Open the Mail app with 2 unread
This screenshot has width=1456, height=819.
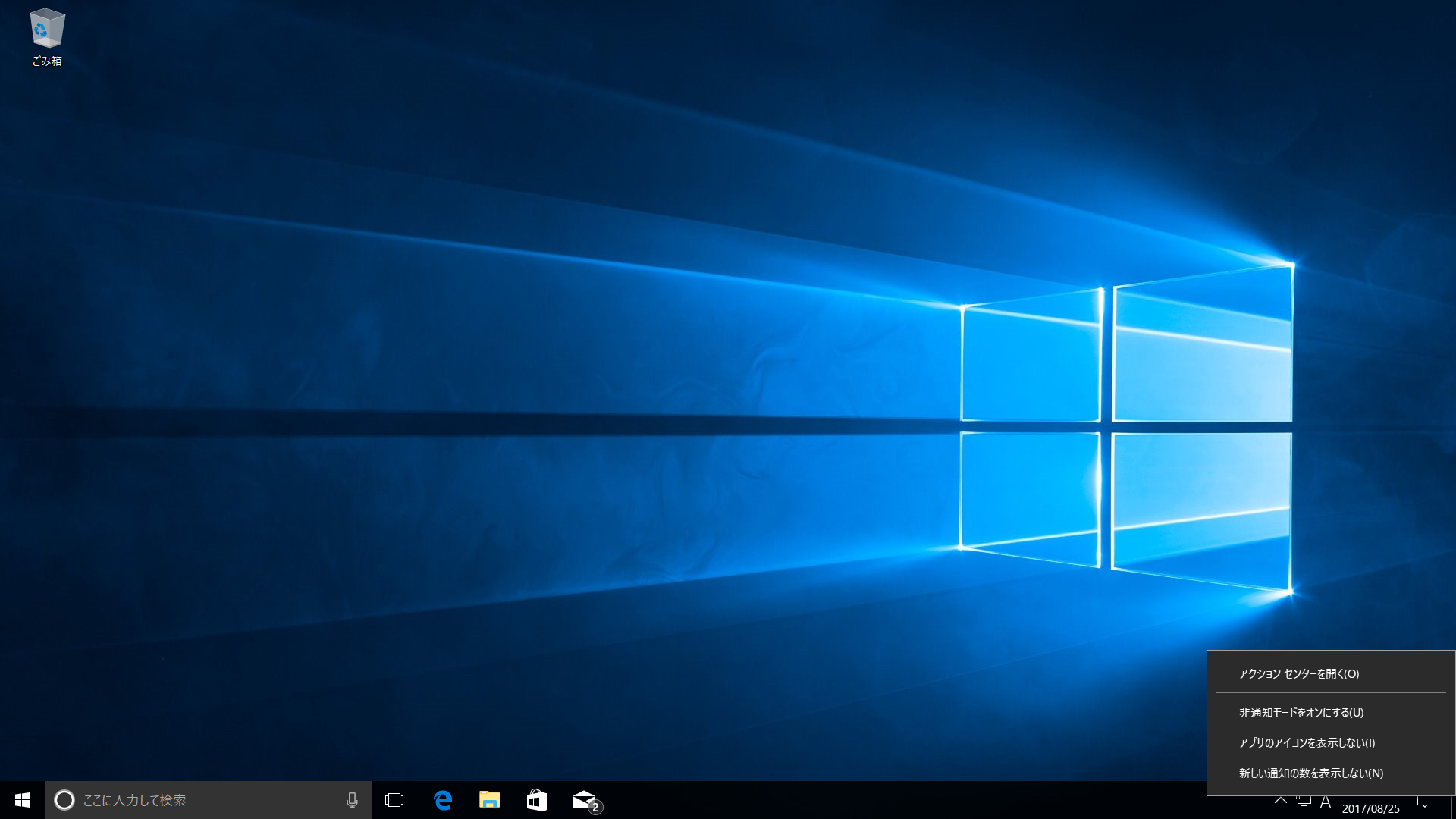click(585, 800)
